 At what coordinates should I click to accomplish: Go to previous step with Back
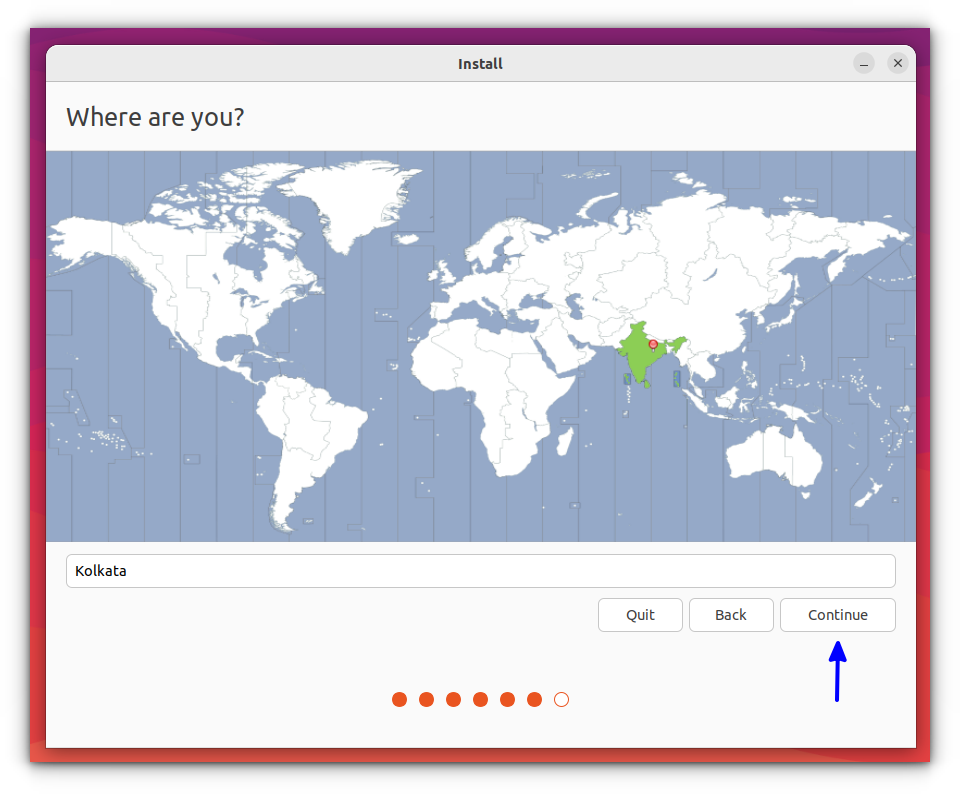pyautogui.click(x=730, y=615)
